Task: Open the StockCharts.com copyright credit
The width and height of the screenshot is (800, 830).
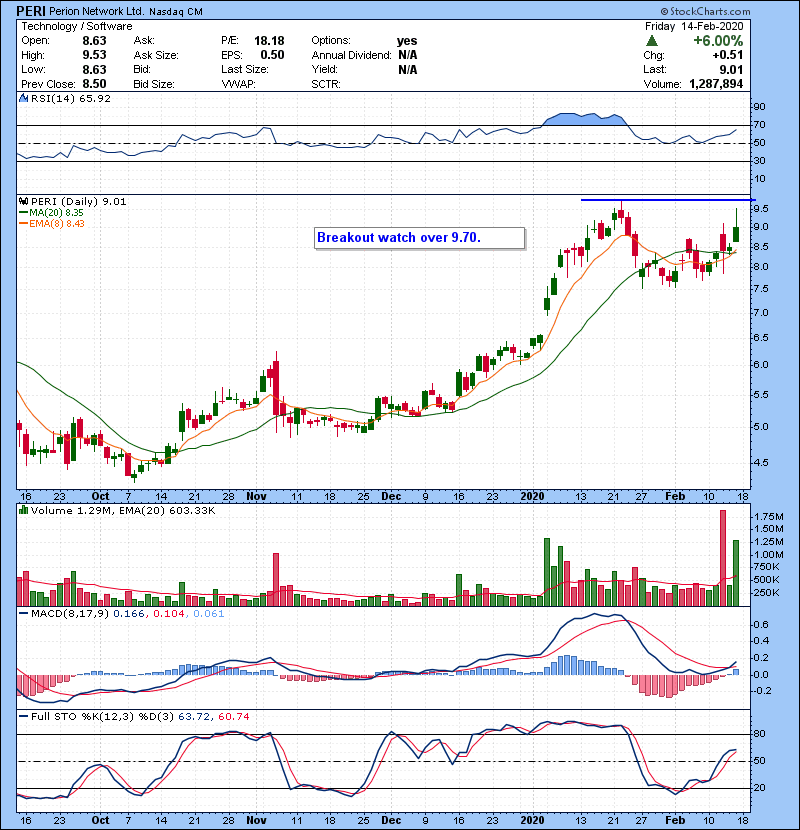Action: pyautogui.click(x=705, y=11)
